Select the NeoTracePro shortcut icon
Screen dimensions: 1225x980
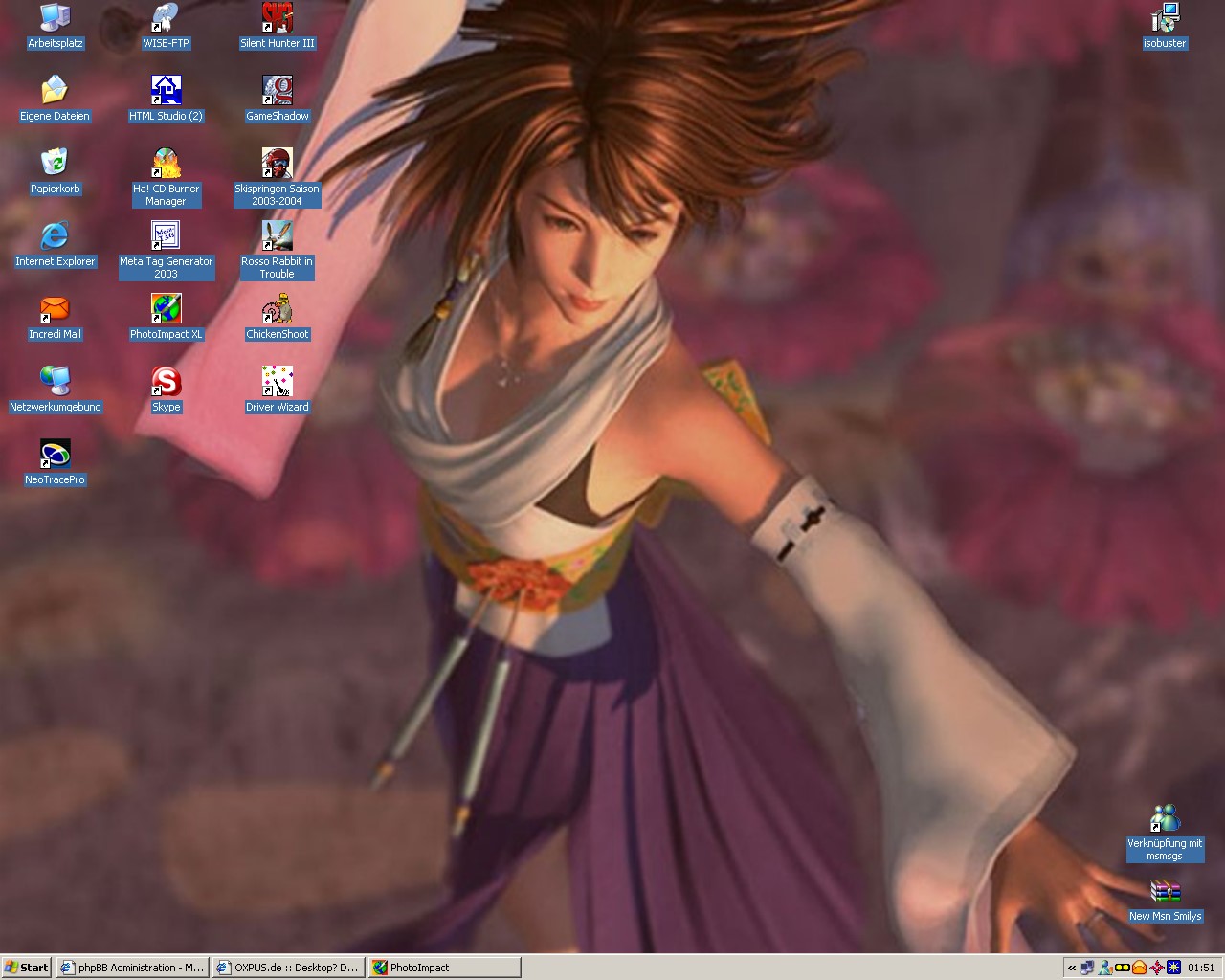coord(56,454)
